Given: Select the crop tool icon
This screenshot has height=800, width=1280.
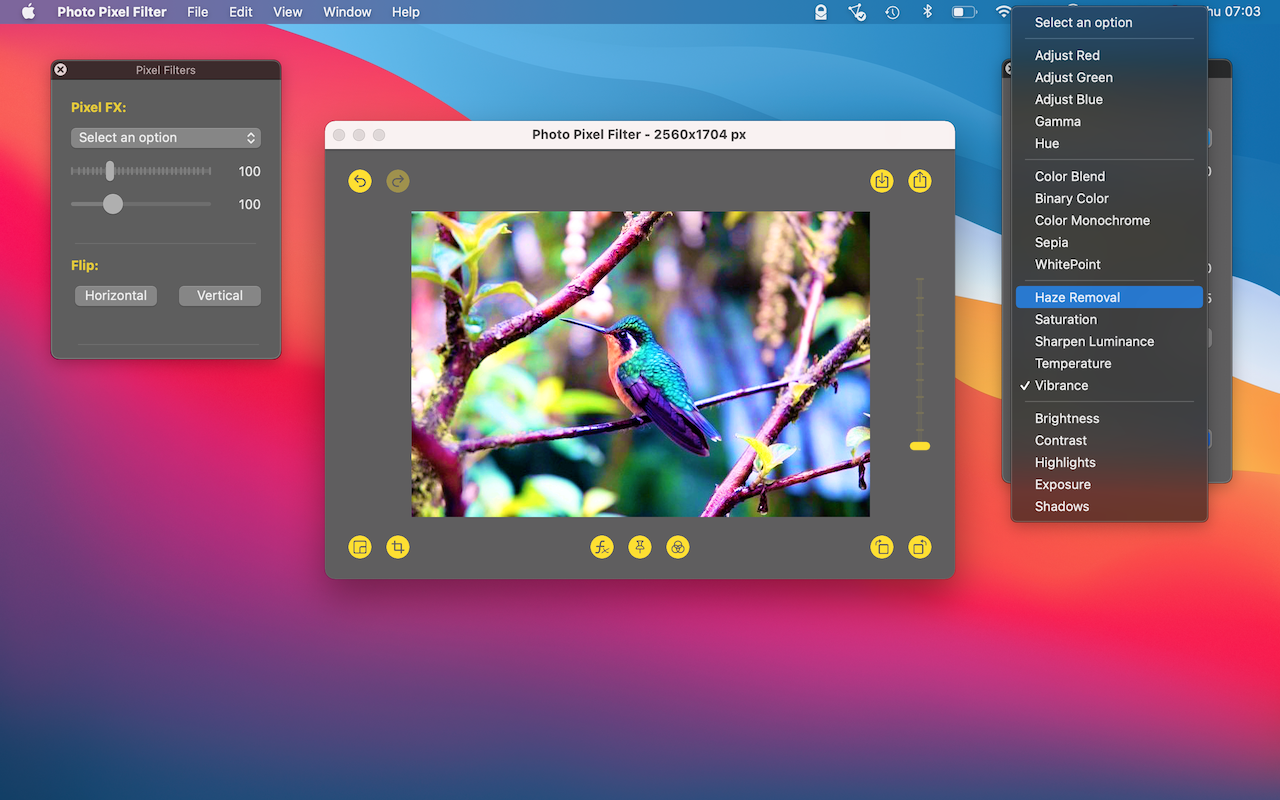Looking at the screenshot, I should (398, 547).
